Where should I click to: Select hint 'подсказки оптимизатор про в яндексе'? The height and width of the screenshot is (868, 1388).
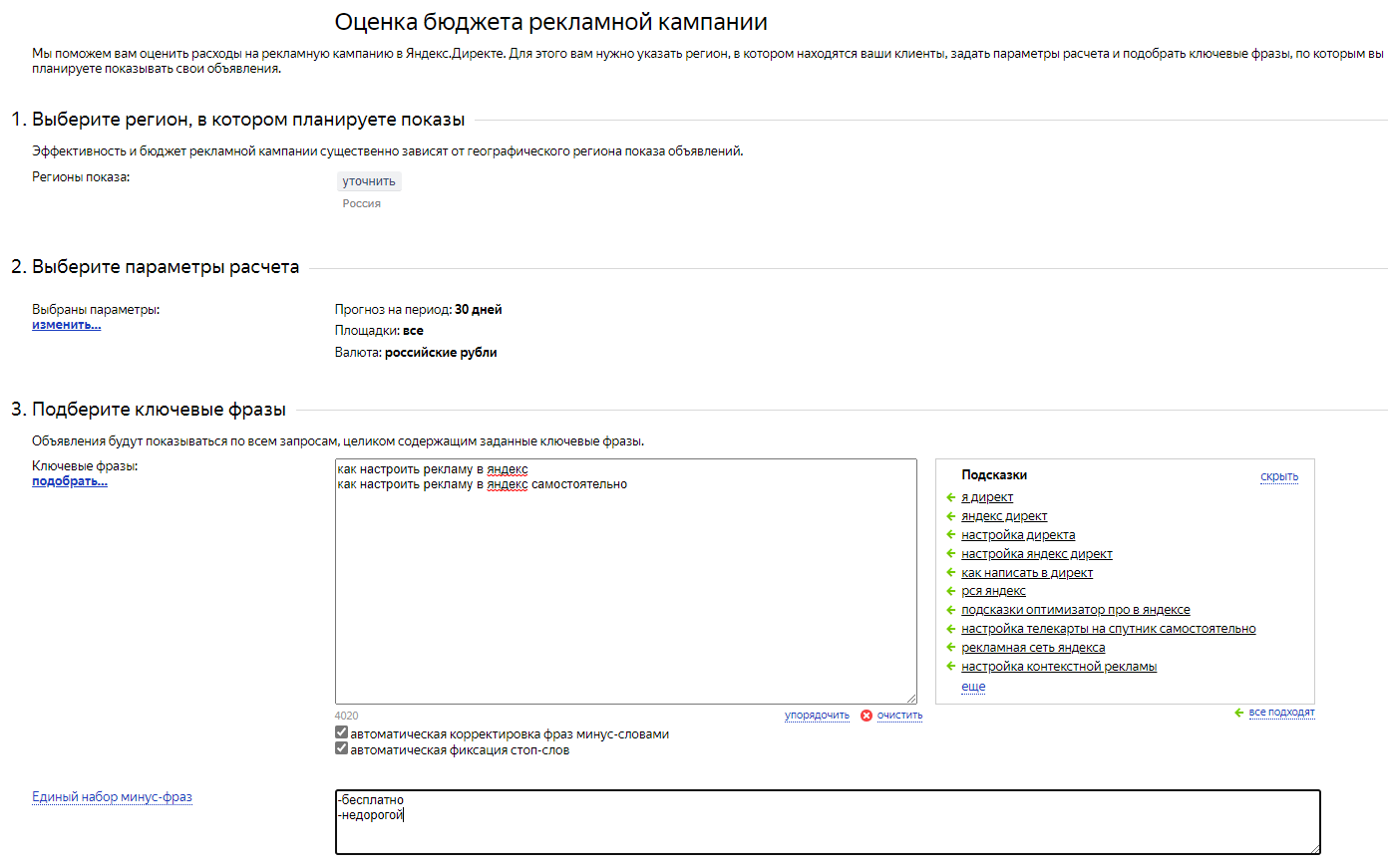[1076, 610]
